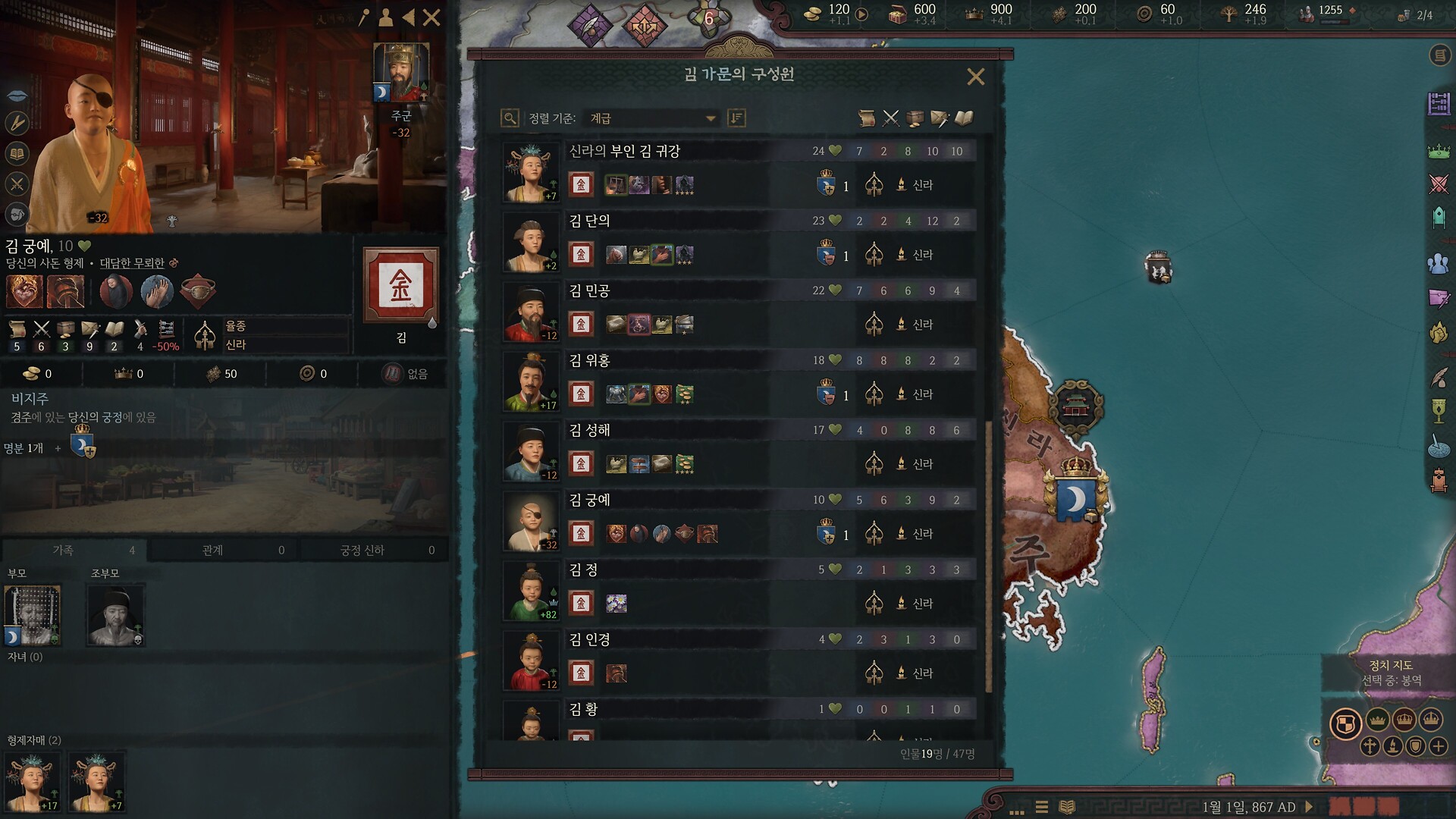Open 김 민공 character row
Screen dimensions: 1456x819
tap(739, 312)
